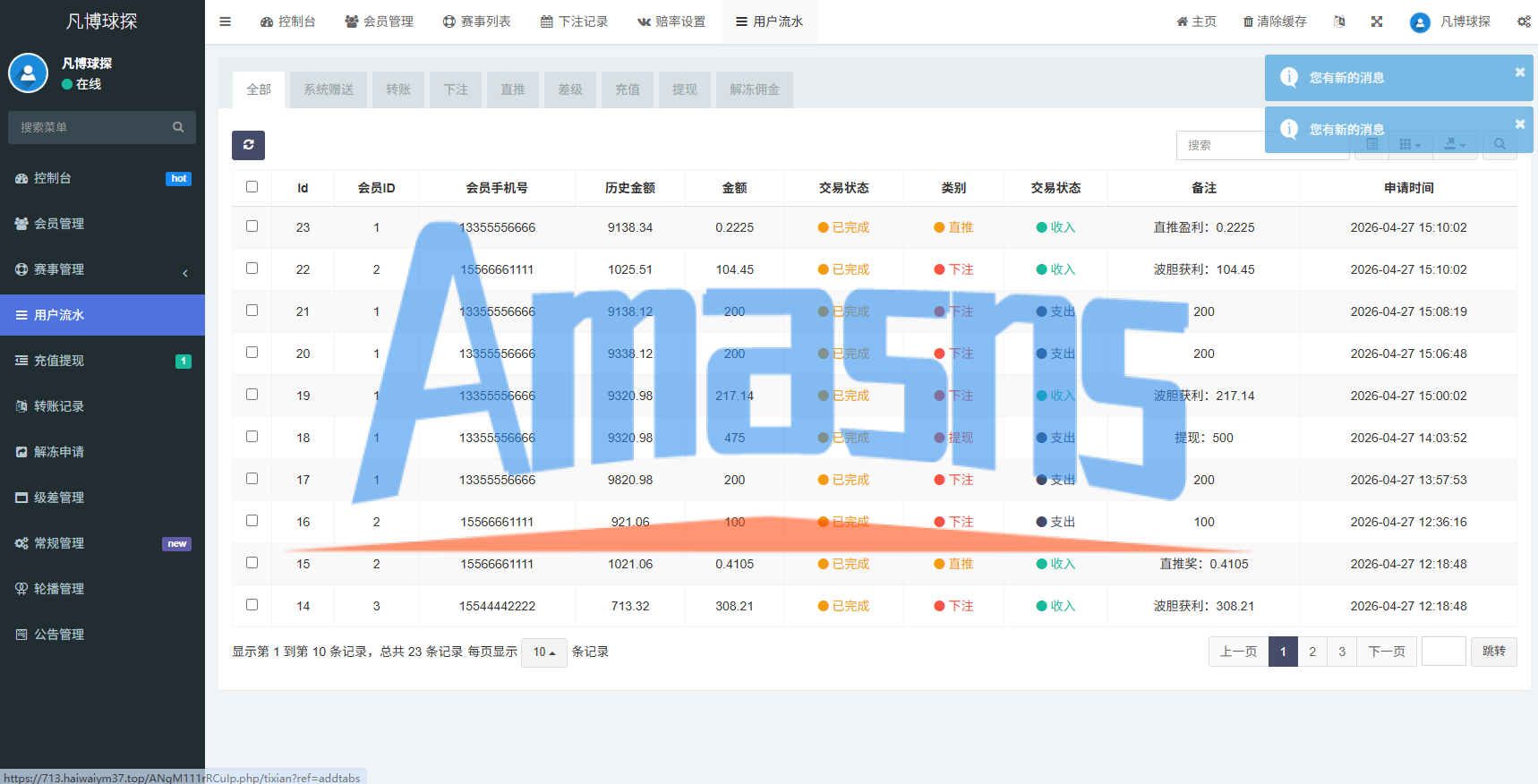Image resolution: width=1538 pixels, height=784 pixels.
Task: Open 控制台 in the left sidebar
Action: point(102,178)
